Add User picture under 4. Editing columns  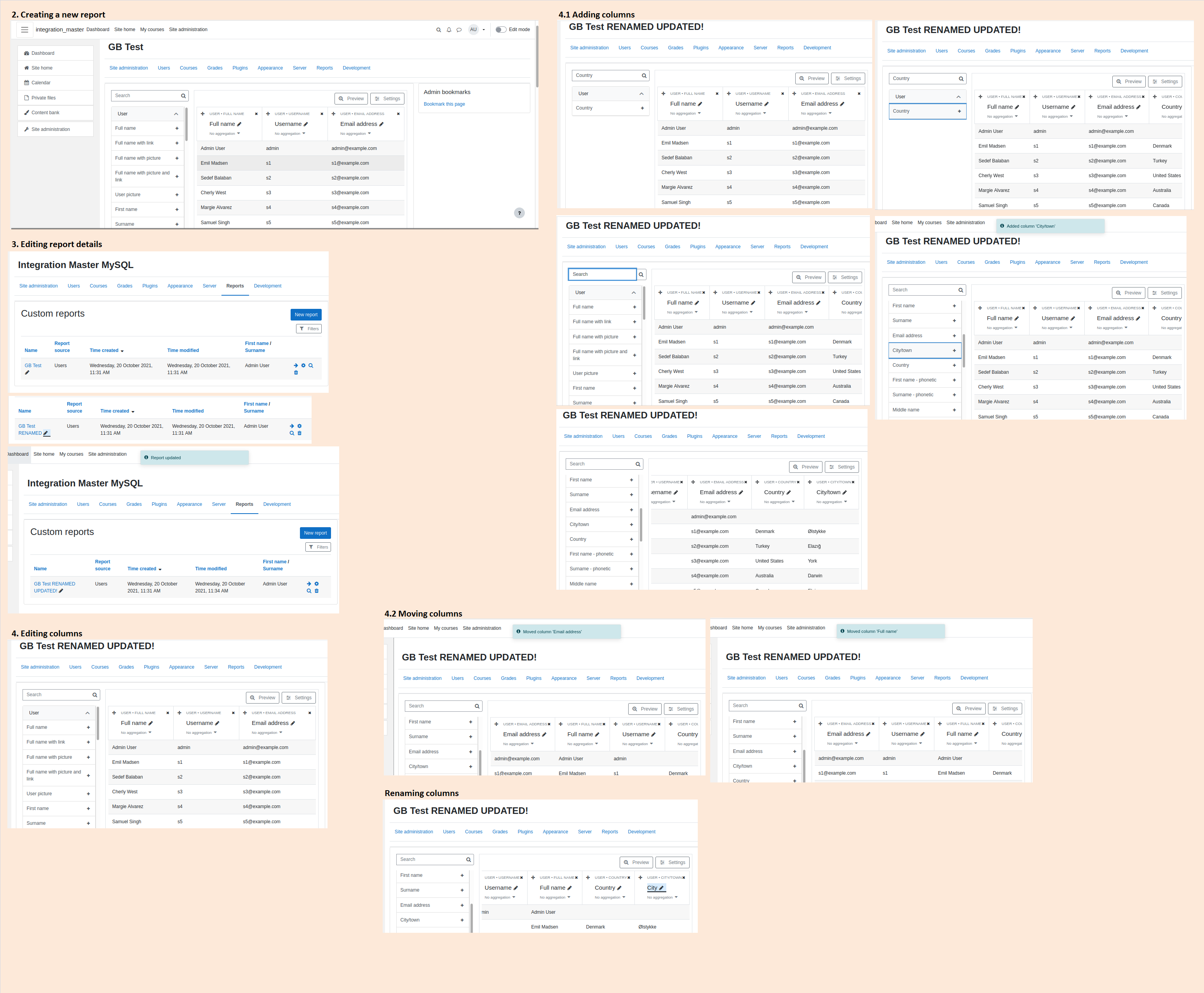(88, 794)
